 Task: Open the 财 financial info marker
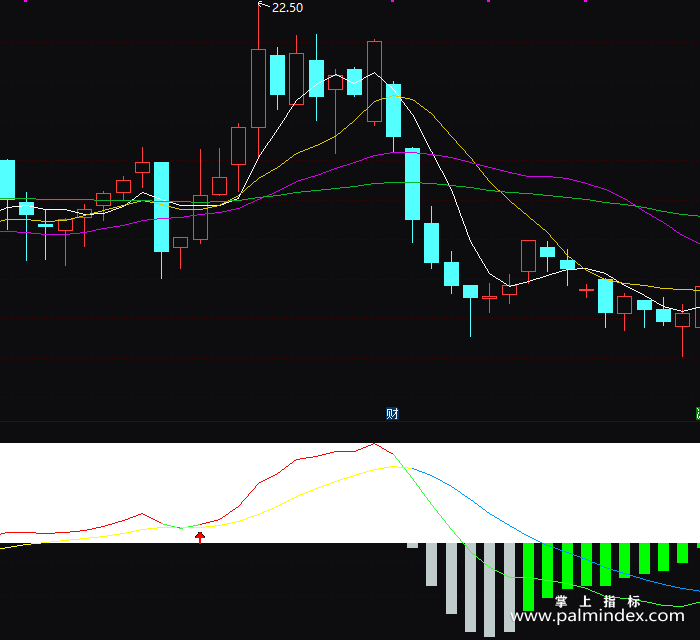pyautogui.click(x=392, y=414)
